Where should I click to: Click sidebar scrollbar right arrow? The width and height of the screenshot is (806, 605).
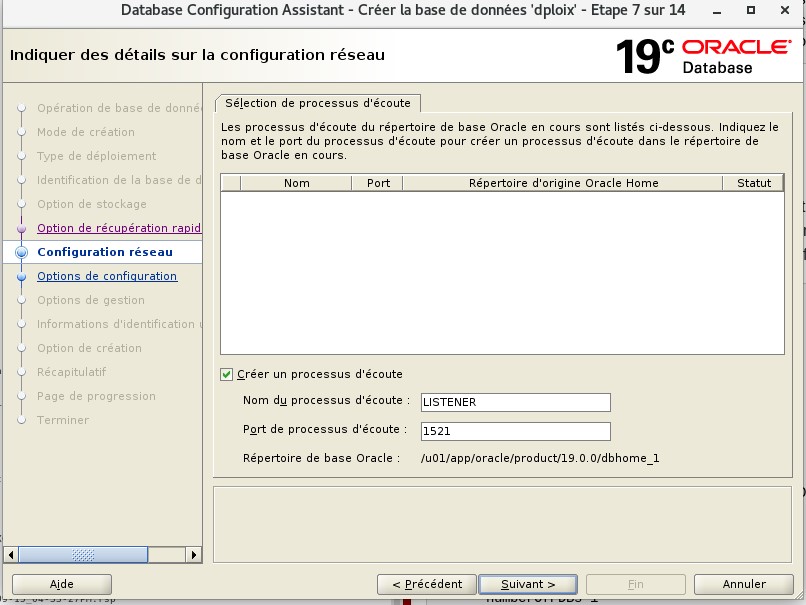pyautogui.click(x=193, y=555)
